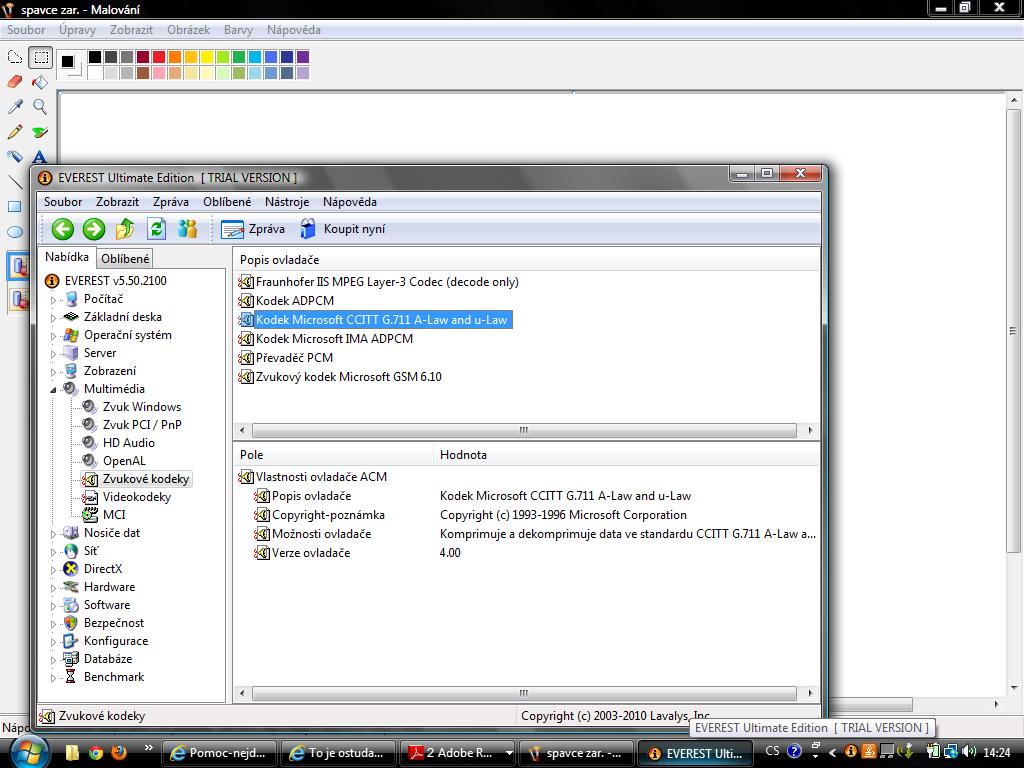The height and width of the screenshot is (768, 1024).
Task: Expand the Benchmark tree node
Action: click(54, 678)
